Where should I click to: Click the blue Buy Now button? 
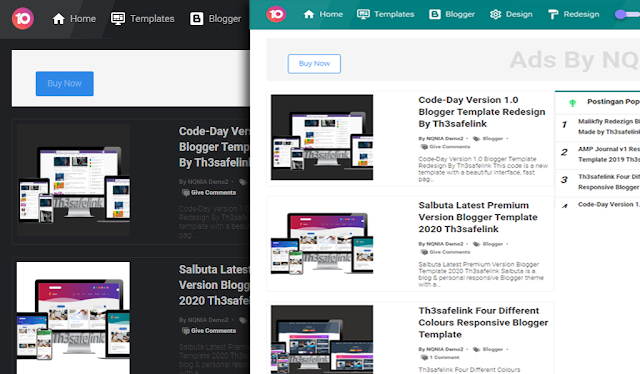[64, 84]
